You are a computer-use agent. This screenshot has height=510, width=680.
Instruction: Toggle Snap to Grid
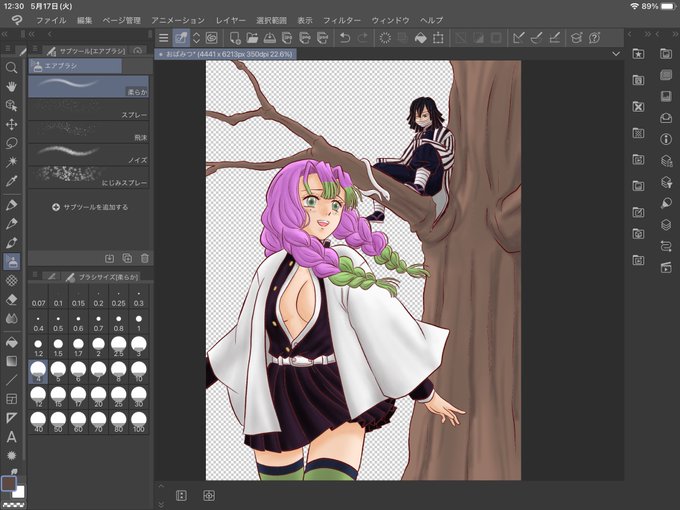[x=555, y=38]
